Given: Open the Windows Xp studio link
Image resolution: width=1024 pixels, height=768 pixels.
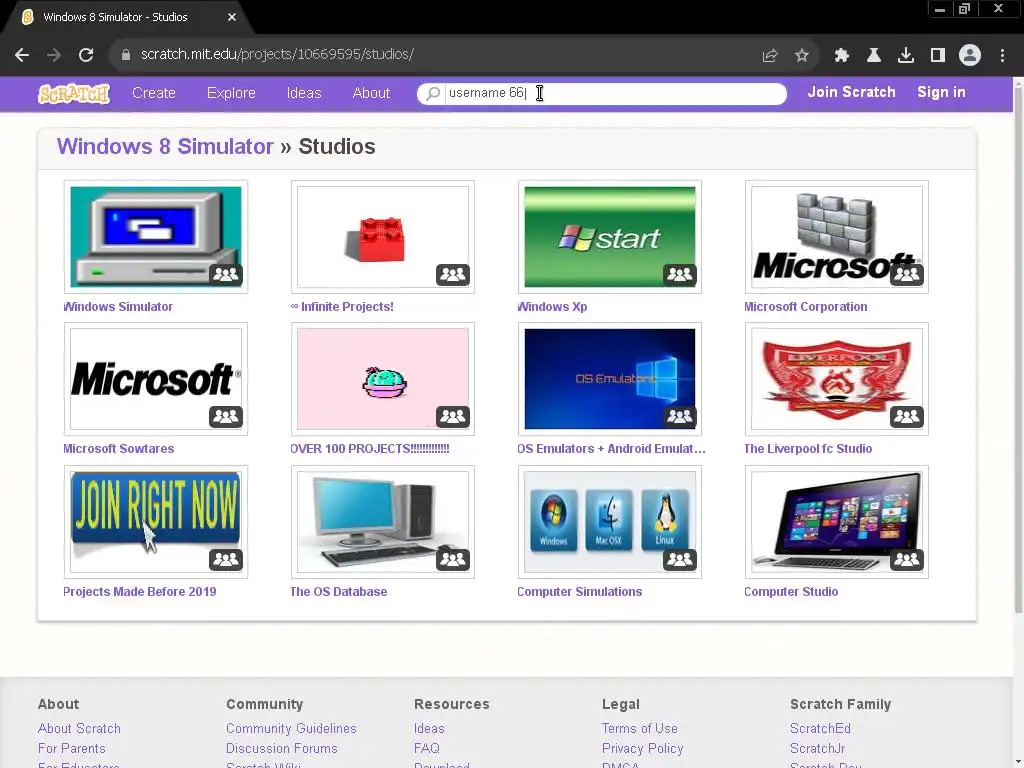Looking at the screenshot, I should [552, 306].
